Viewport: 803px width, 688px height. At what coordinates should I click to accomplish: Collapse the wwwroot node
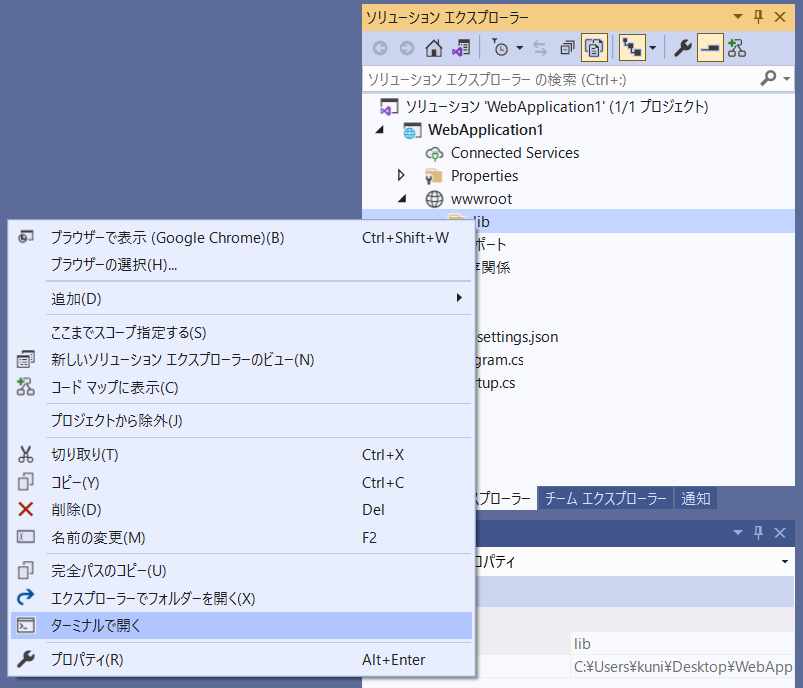[403, 199]
